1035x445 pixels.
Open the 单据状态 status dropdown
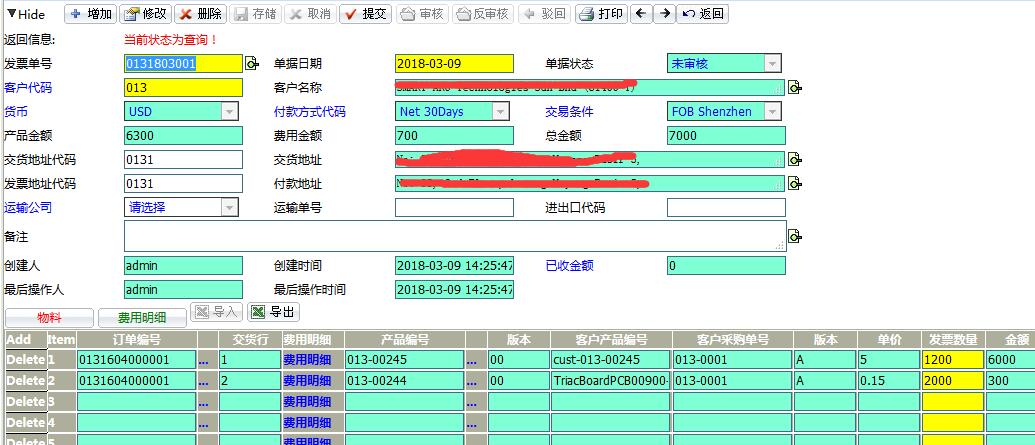point(772,63)
